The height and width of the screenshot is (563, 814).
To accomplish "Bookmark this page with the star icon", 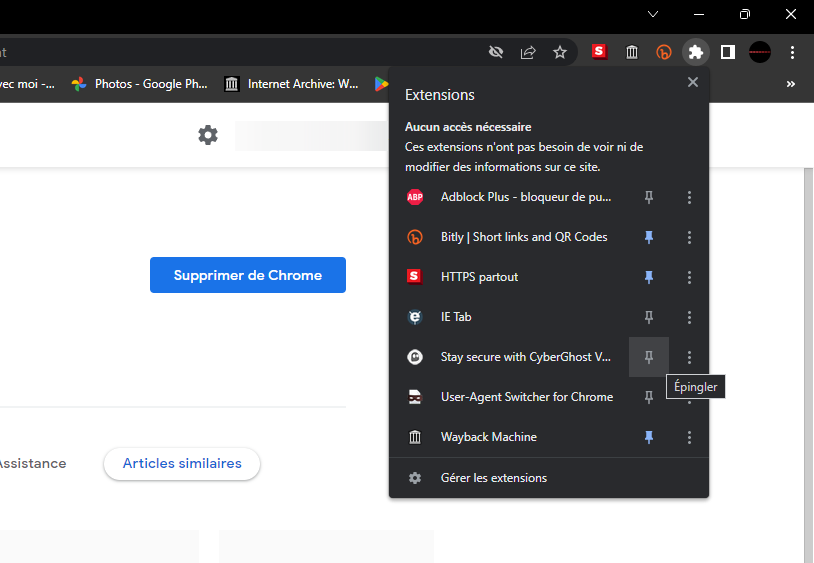I will coord(560,52).
